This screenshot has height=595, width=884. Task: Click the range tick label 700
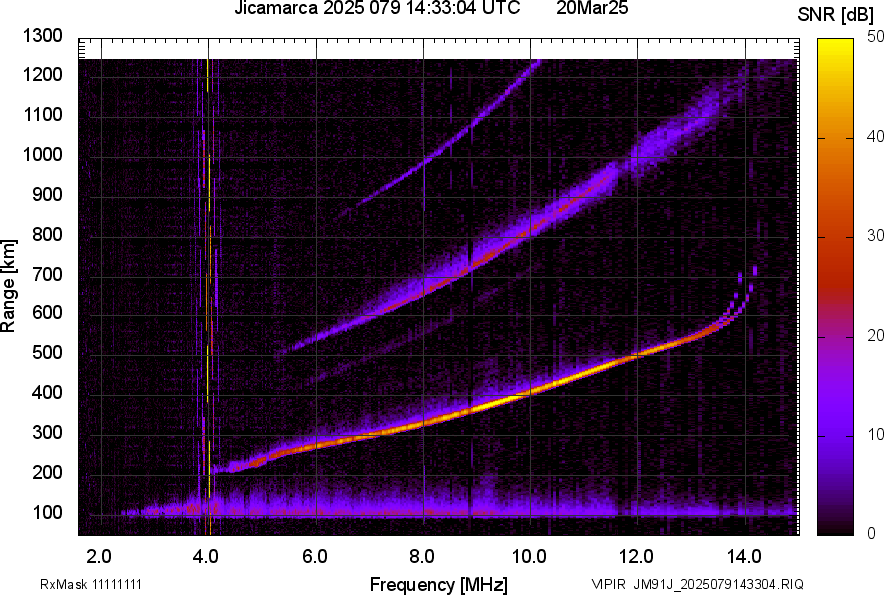click(47, 274)
